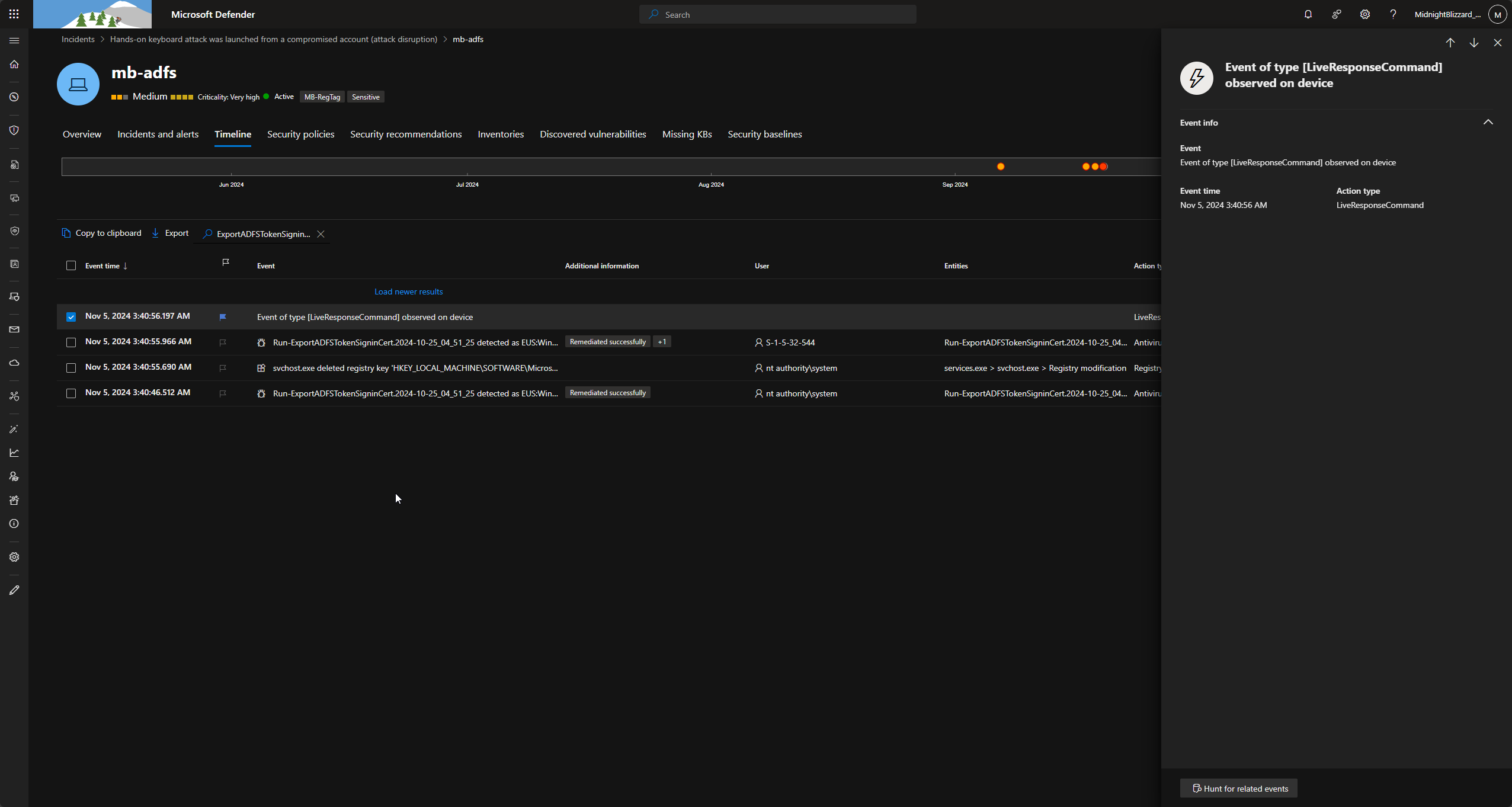Screen dimensions: 1512x807
Task: Select the Cloud apps icon in sidebar
Action: pos(15,363)
